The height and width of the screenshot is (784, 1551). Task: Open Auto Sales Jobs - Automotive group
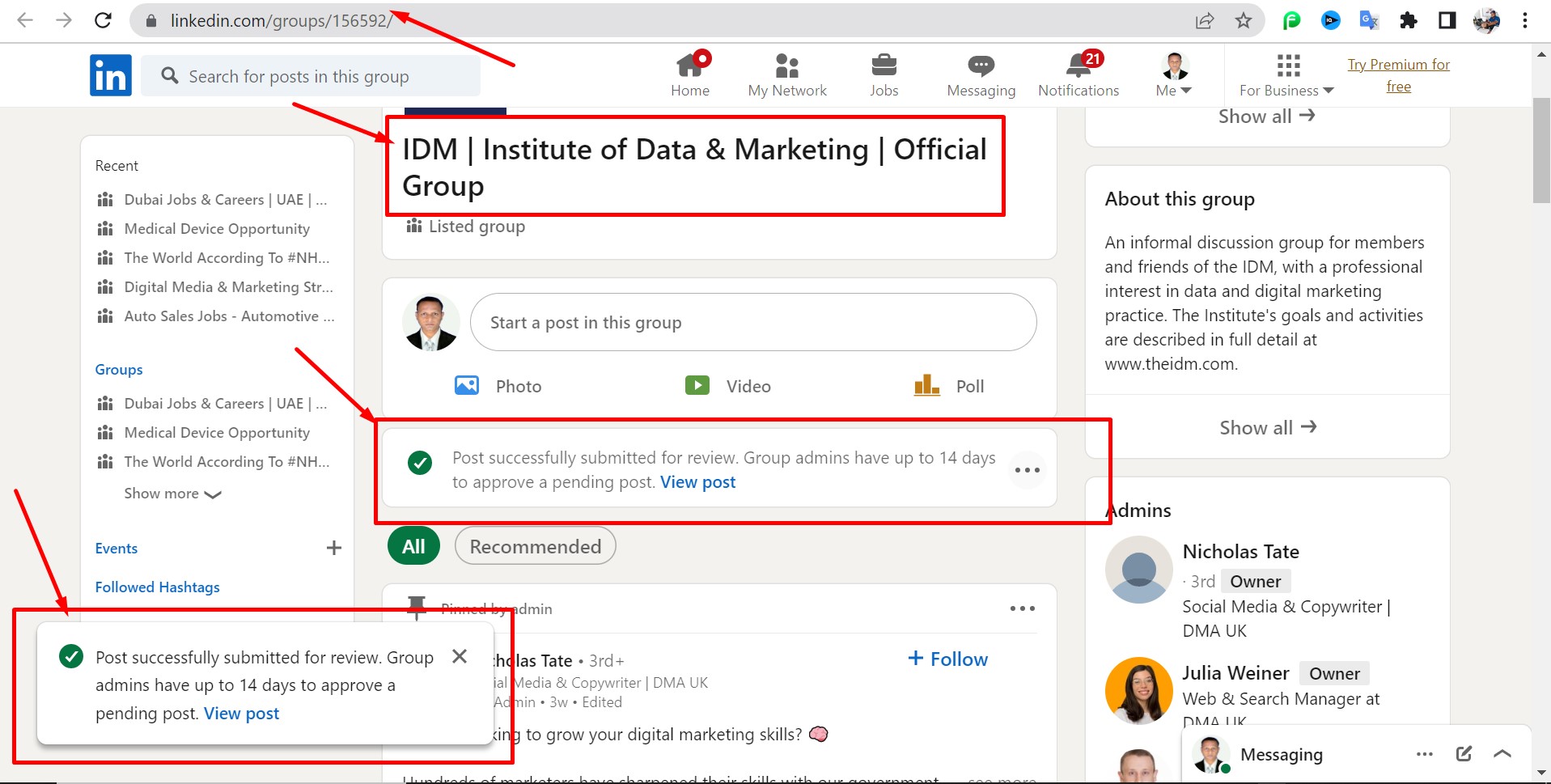point(215,316)
